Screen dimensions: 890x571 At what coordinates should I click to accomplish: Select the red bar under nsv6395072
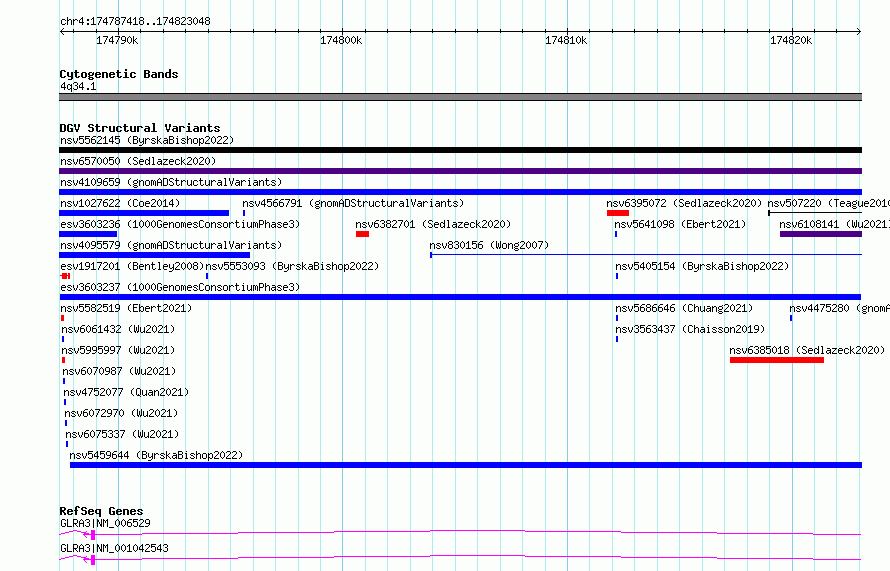coord(618,213)
